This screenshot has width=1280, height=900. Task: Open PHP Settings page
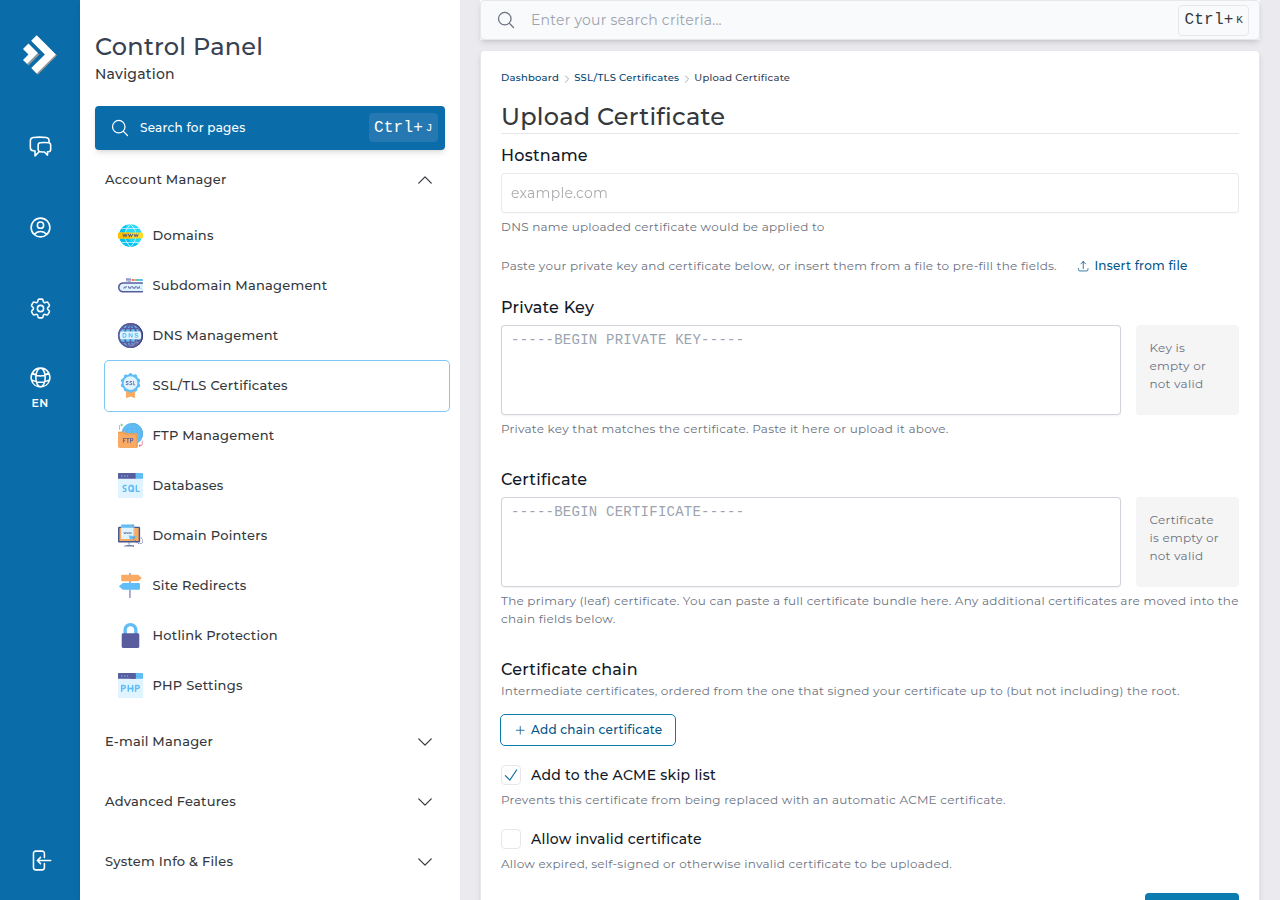point(277,686)
